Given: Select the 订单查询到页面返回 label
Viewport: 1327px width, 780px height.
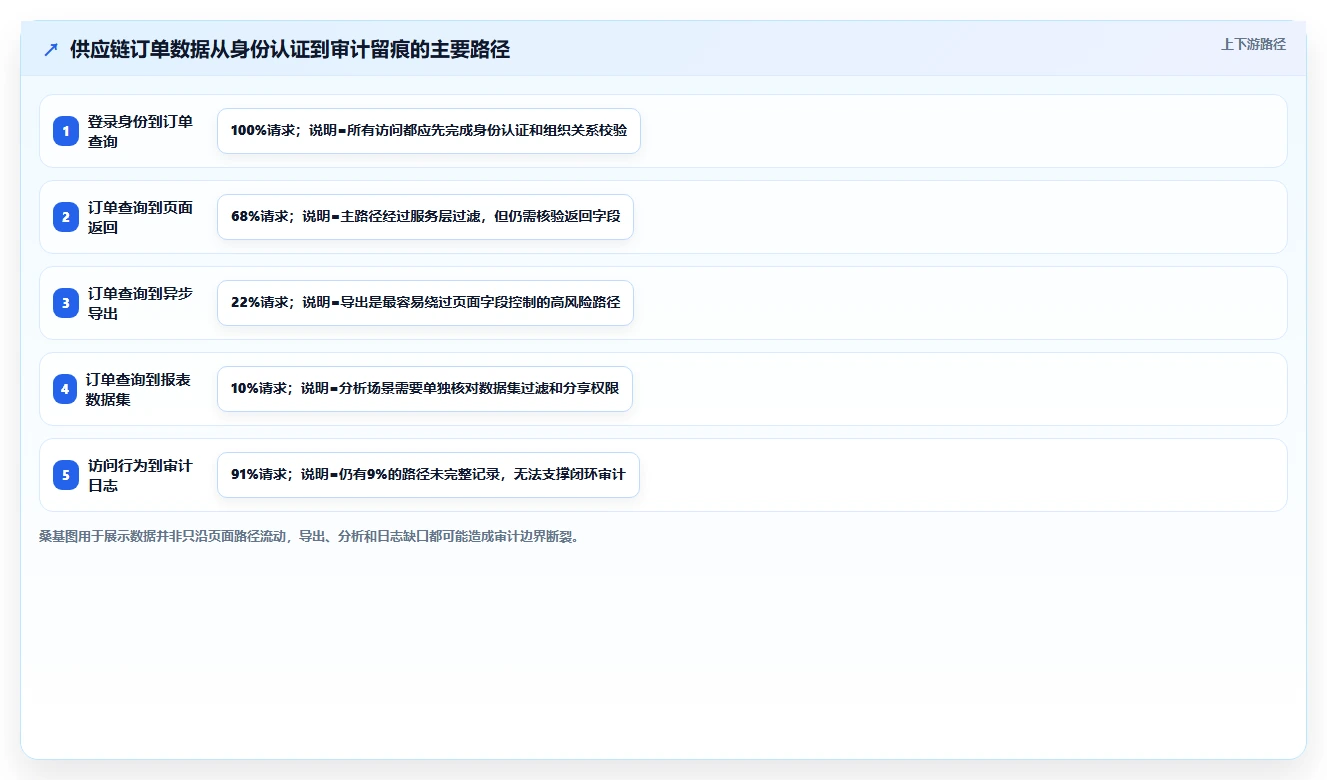Looking at the screenshot, I should point(140,217).
